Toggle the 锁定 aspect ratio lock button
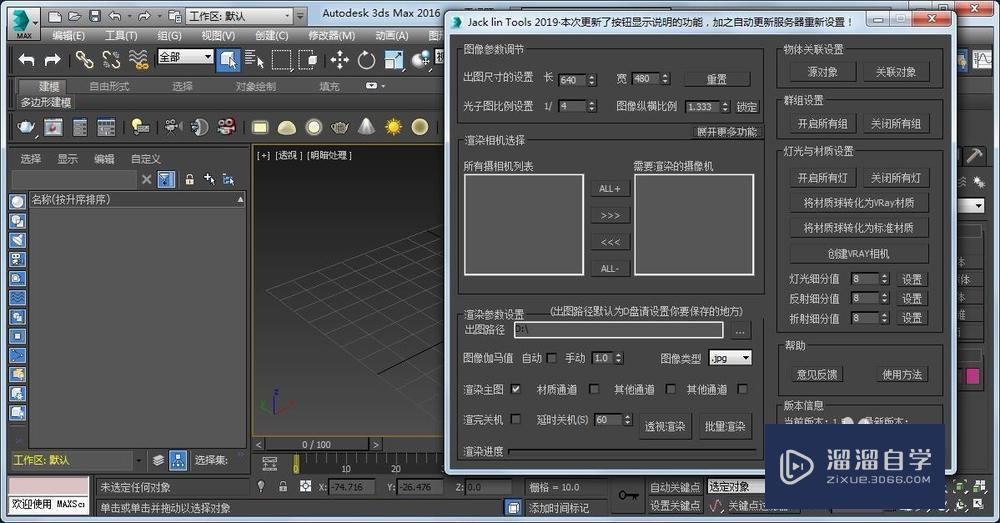Screen dimensions: 1000x523 pyautogui.click(x=747, y=107)
